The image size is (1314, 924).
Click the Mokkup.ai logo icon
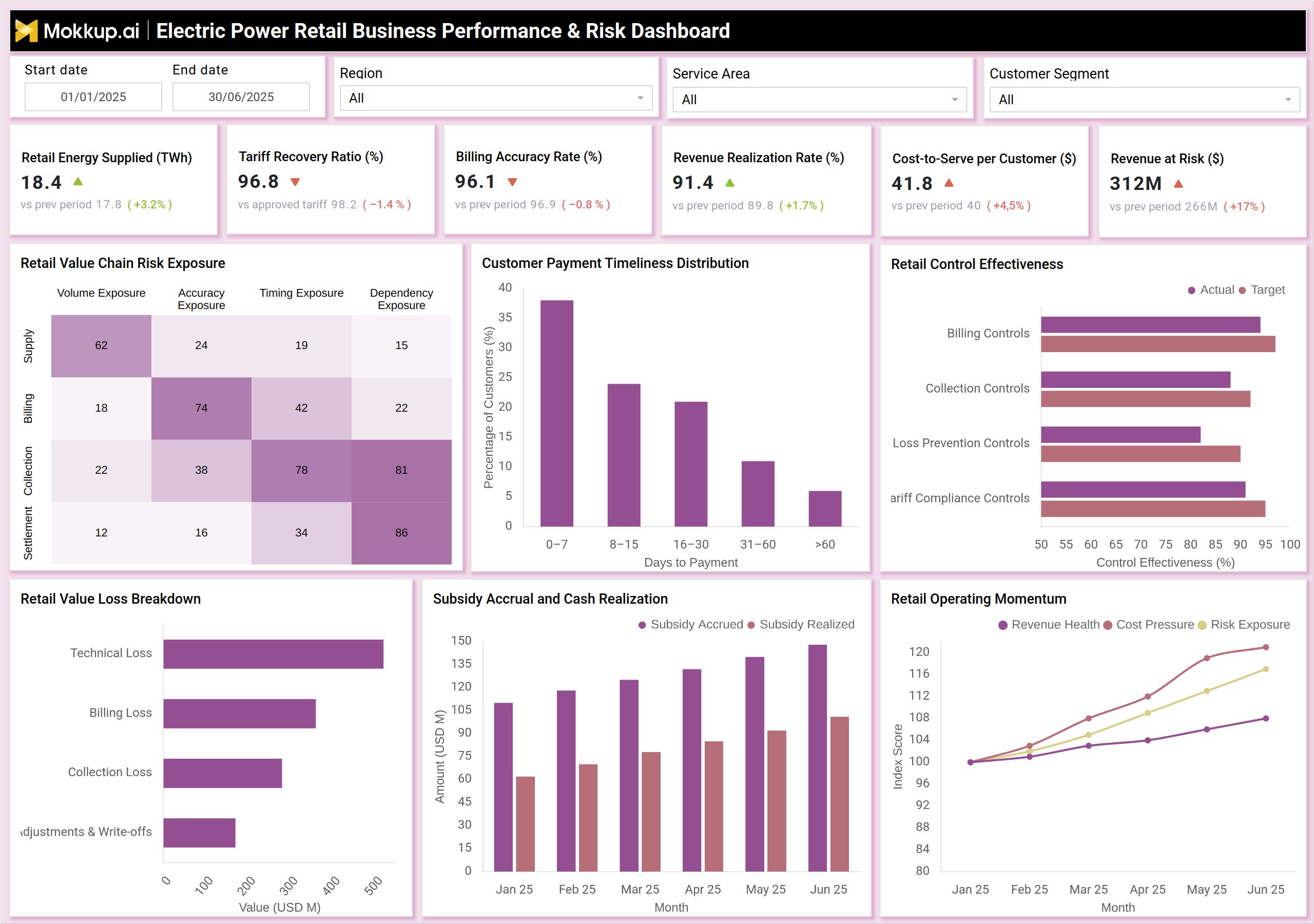pos(26,31)
